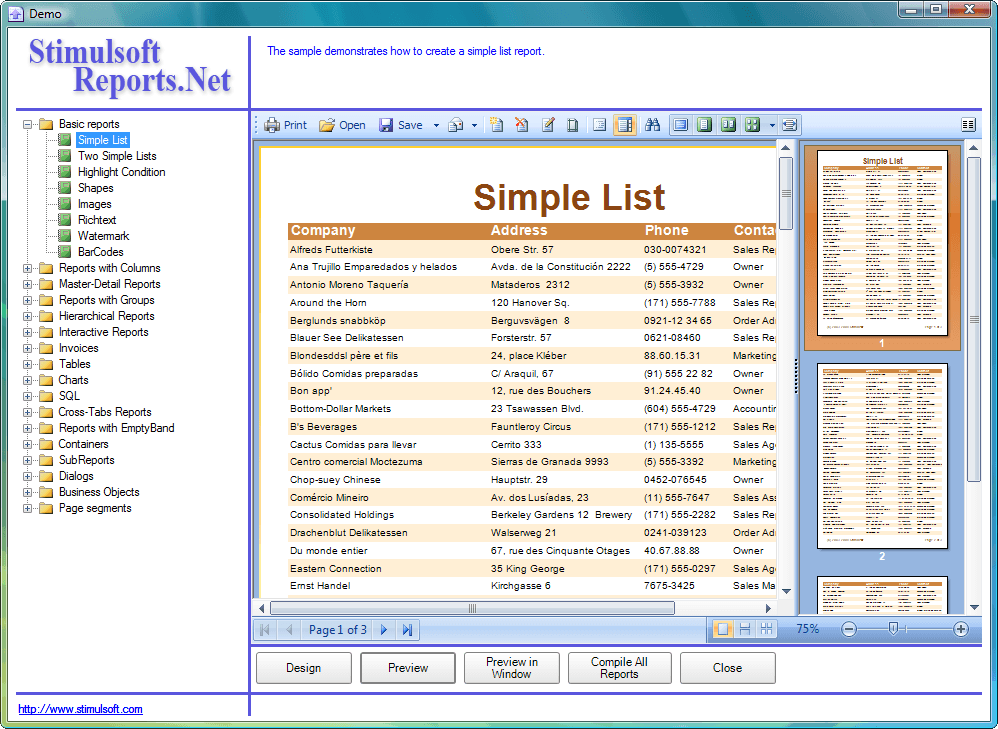Click the Charts folder icon

tap(46, 380)
